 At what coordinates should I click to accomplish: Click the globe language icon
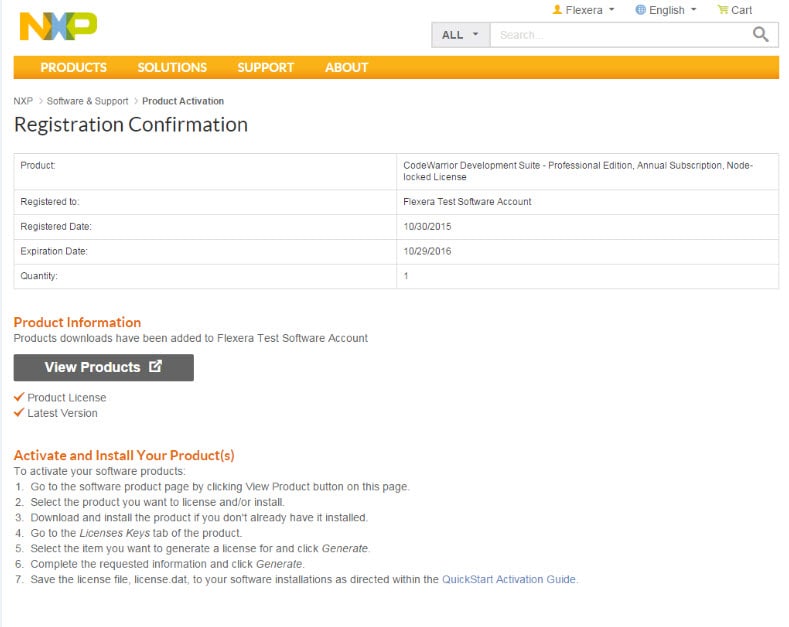(640, 10)
